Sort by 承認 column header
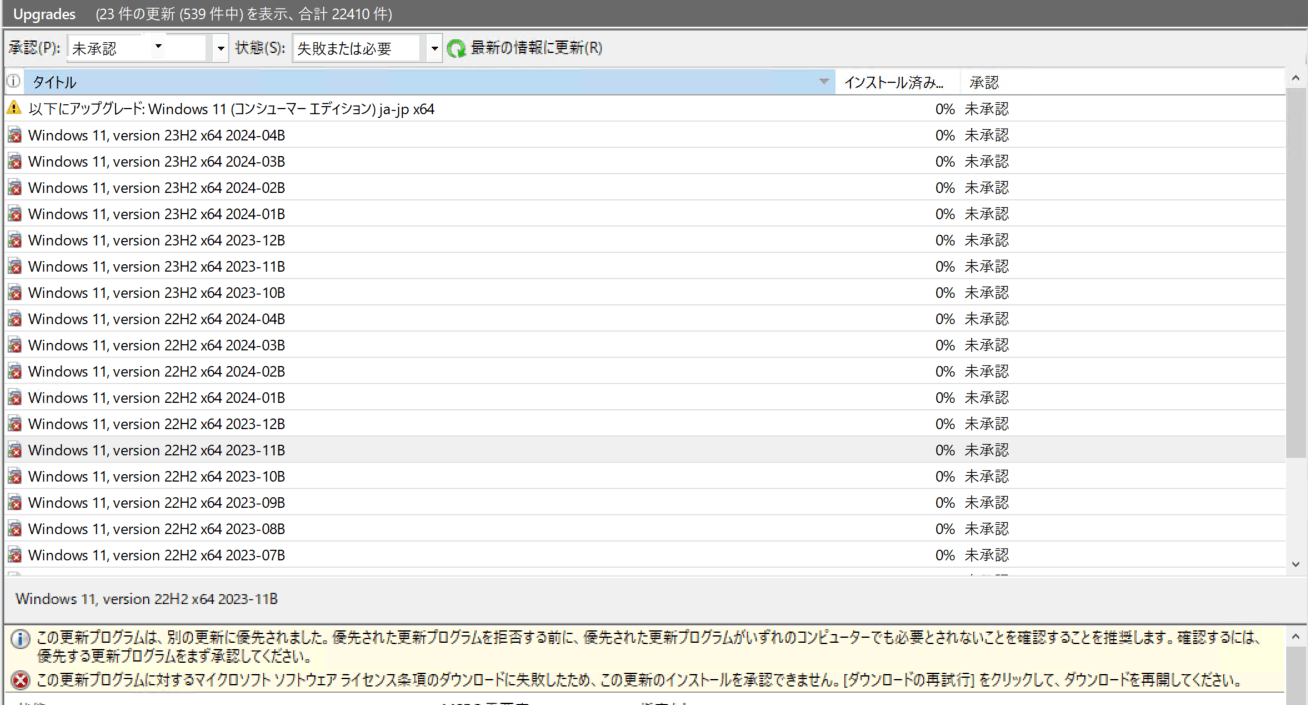1308x705 pixels. coord(1122,82)
